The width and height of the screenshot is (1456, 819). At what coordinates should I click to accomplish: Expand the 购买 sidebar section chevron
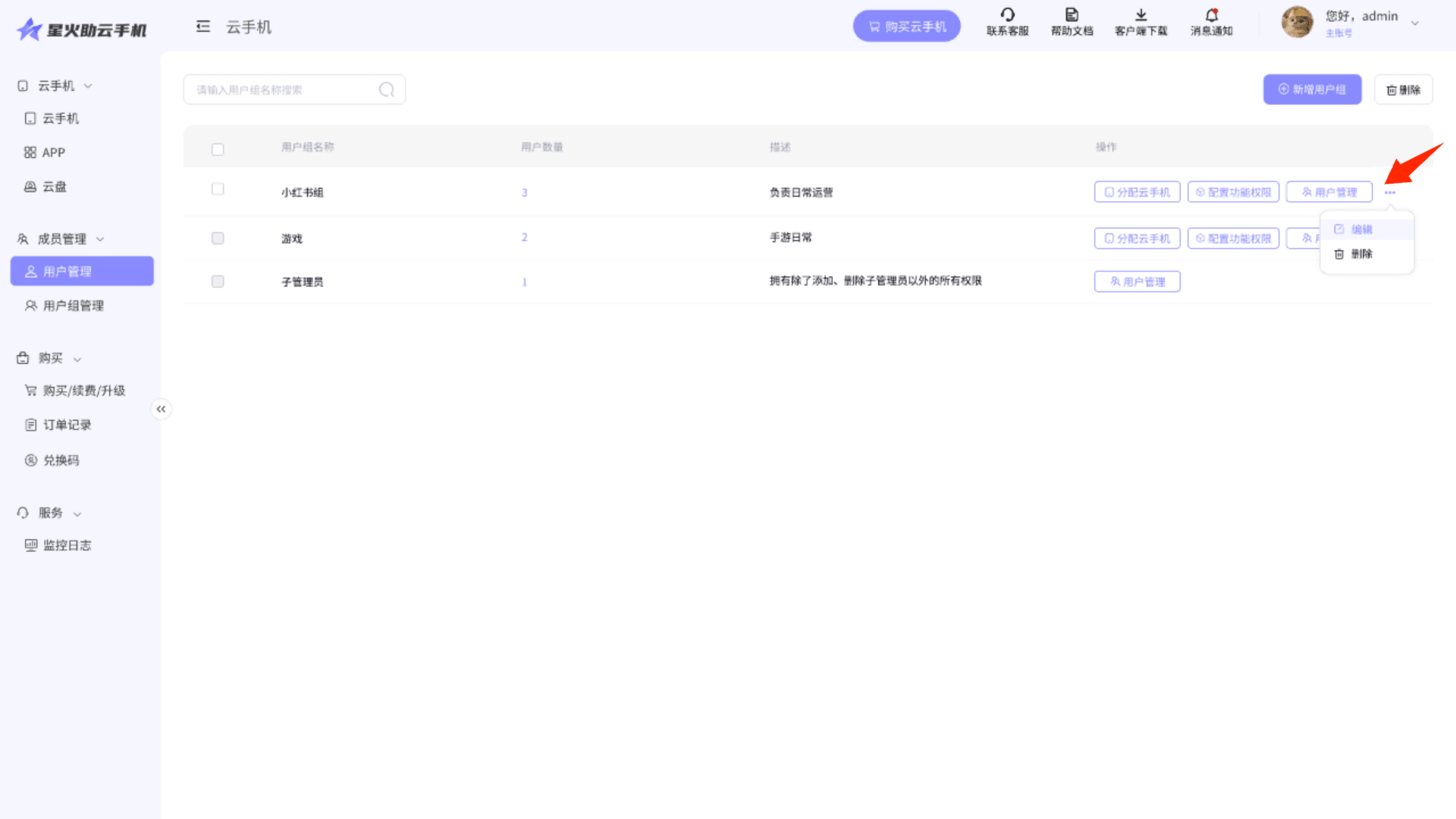77,359
